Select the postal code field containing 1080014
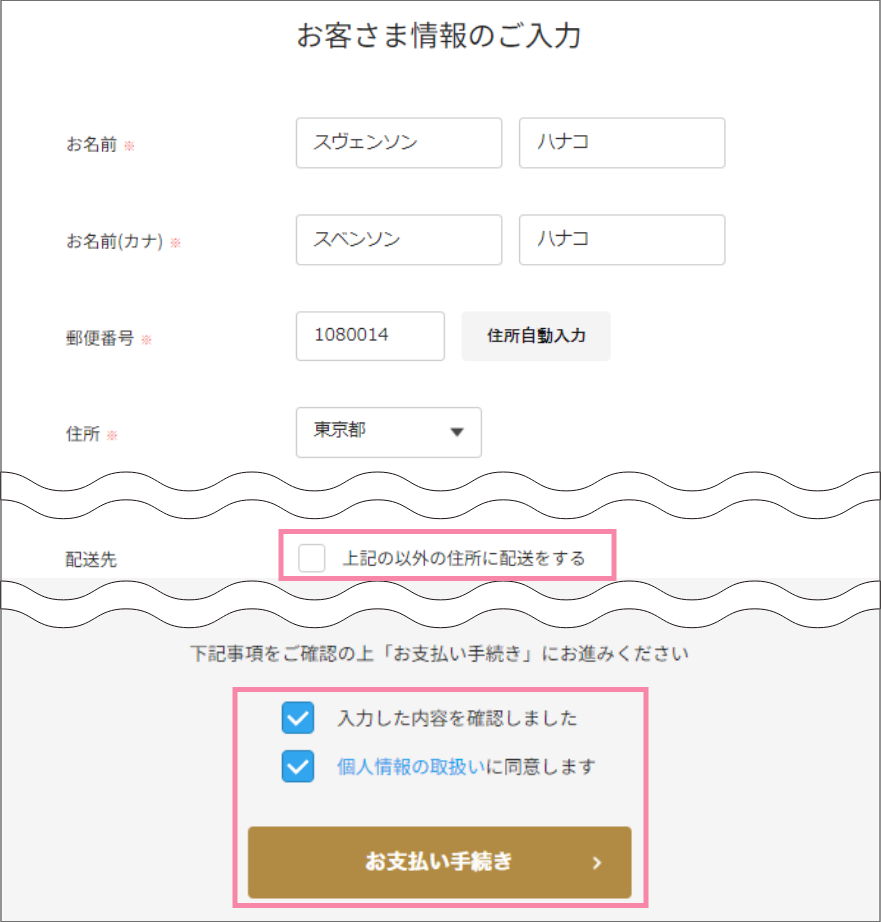This screenshot has height=922, width=881. tap(370, 336)
